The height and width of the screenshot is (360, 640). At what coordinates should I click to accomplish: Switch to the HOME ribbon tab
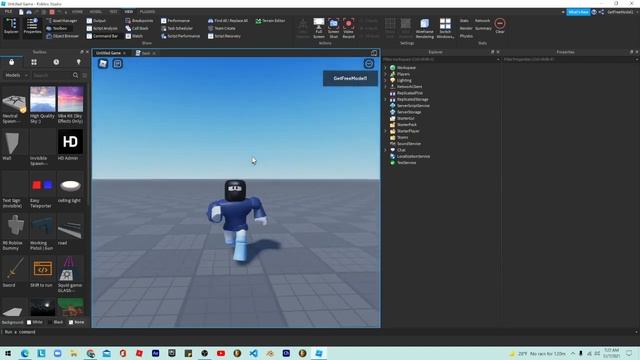77,12
